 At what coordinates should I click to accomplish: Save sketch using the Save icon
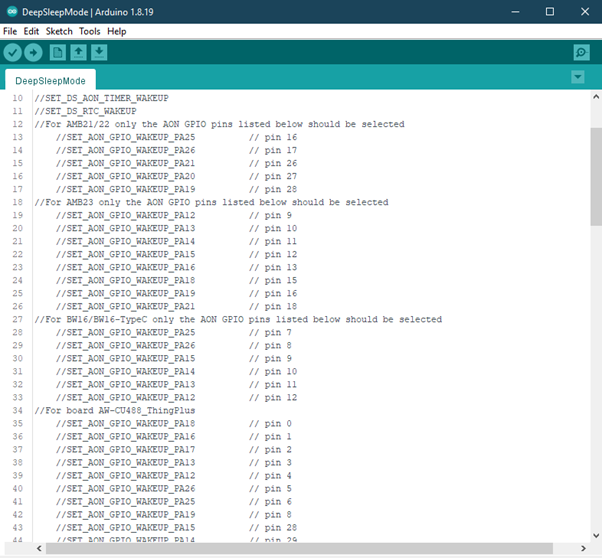(99, 53)
